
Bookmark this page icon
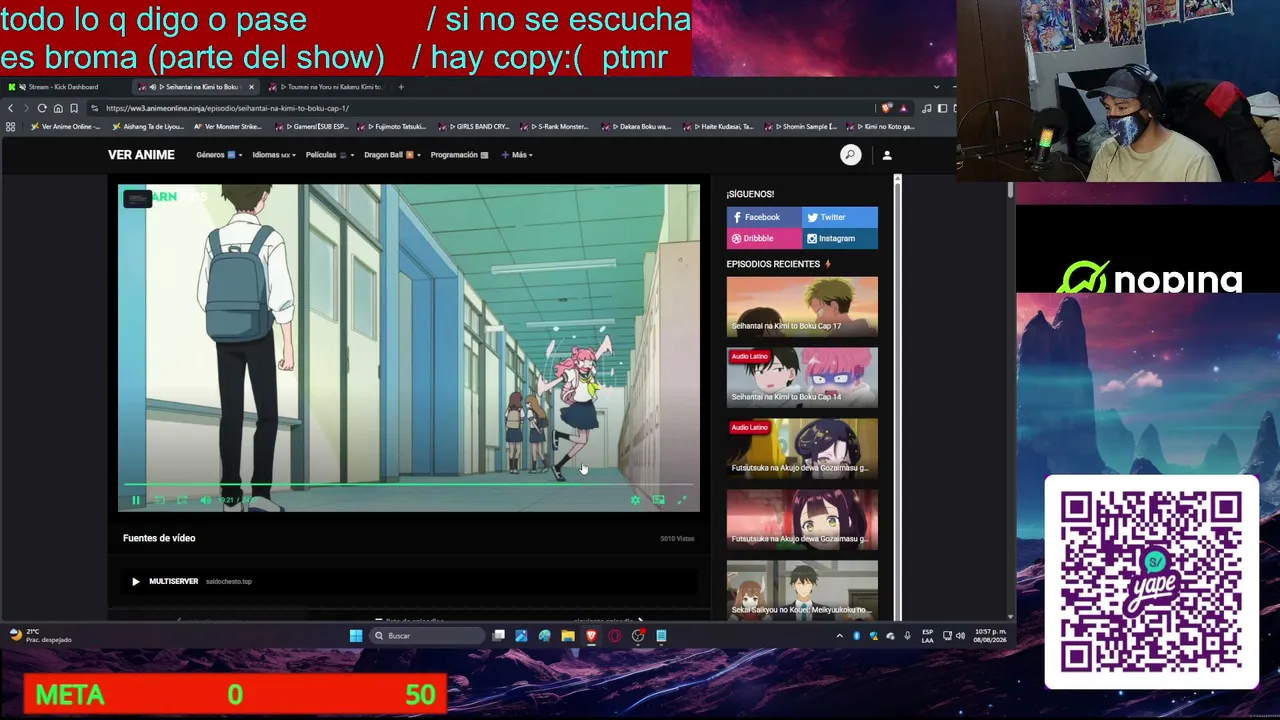coord(74,108)
